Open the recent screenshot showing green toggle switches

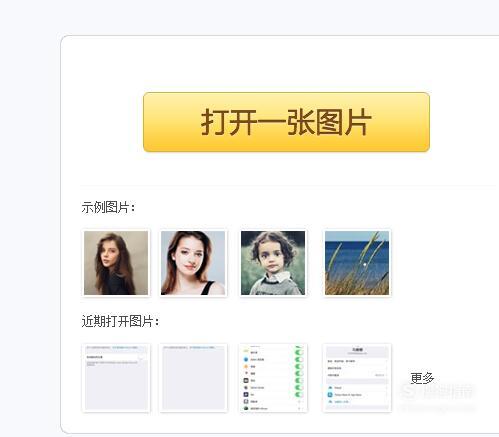273,378
